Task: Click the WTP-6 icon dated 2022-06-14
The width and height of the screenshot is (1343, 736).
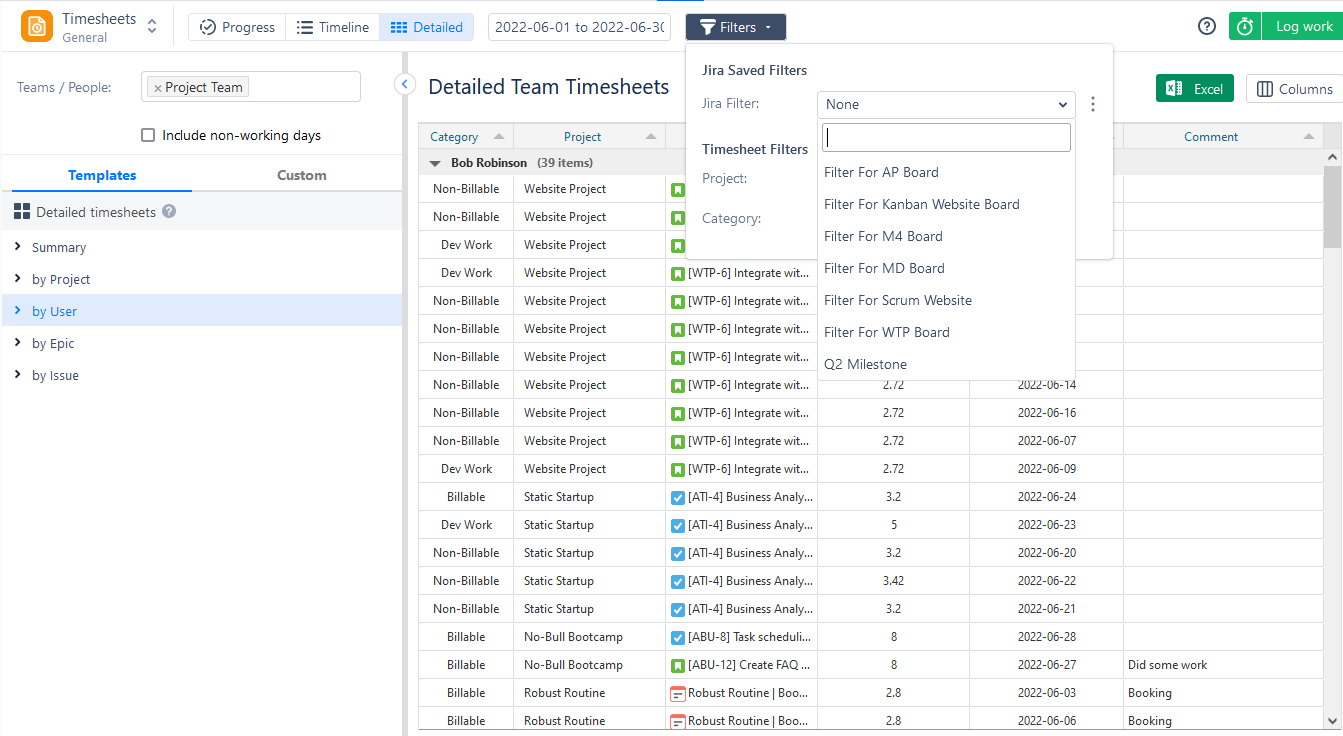Action: click(x=678, y=385)
